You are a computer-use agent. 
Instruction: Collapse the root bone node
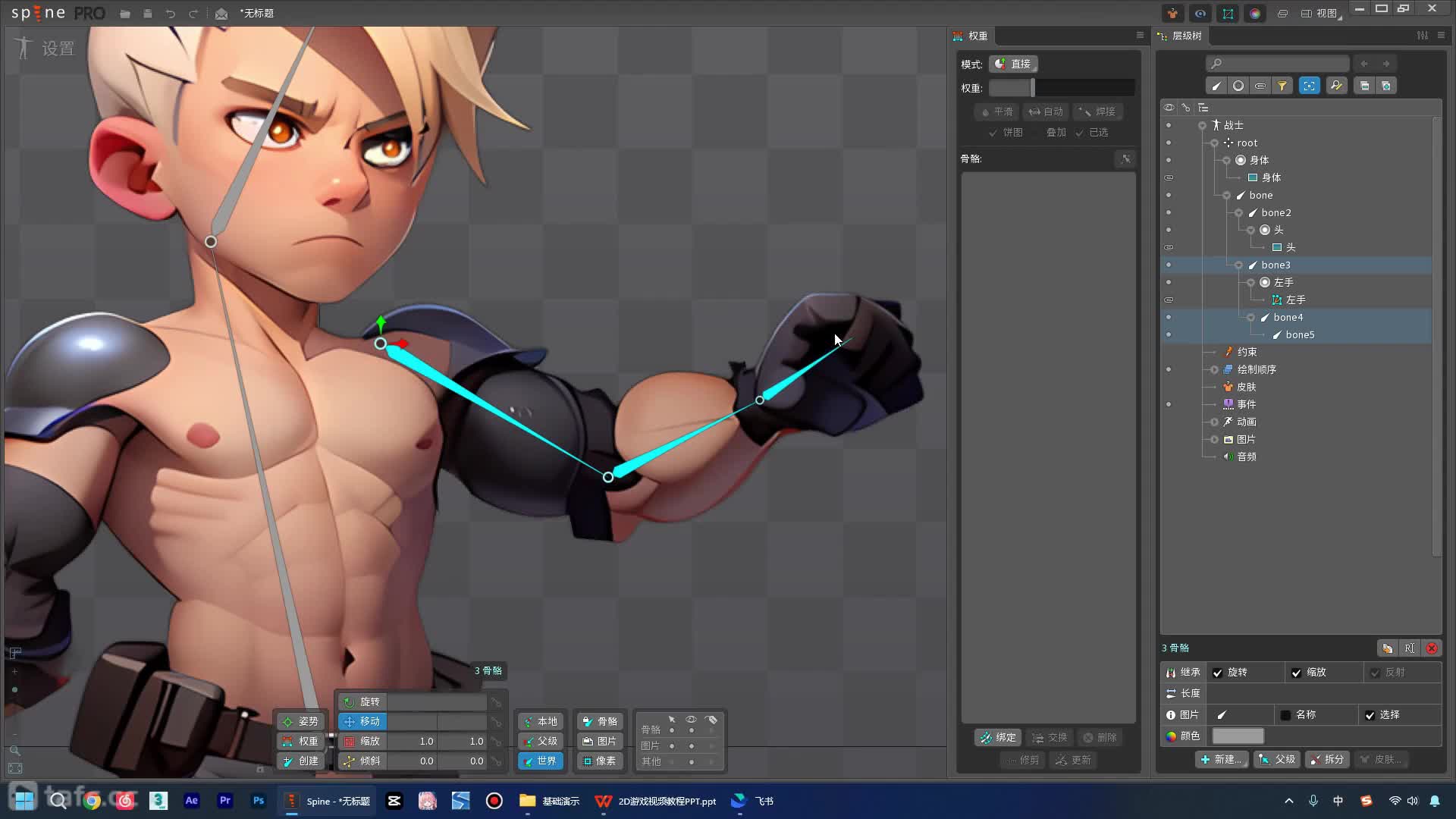tap(1215, 143)
